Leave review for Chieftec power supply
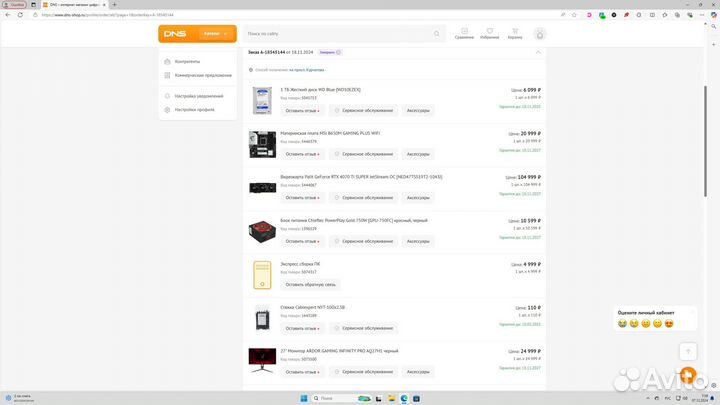This screenshot has width=720, height=405. pyautogui.click(x=302, y=241)
